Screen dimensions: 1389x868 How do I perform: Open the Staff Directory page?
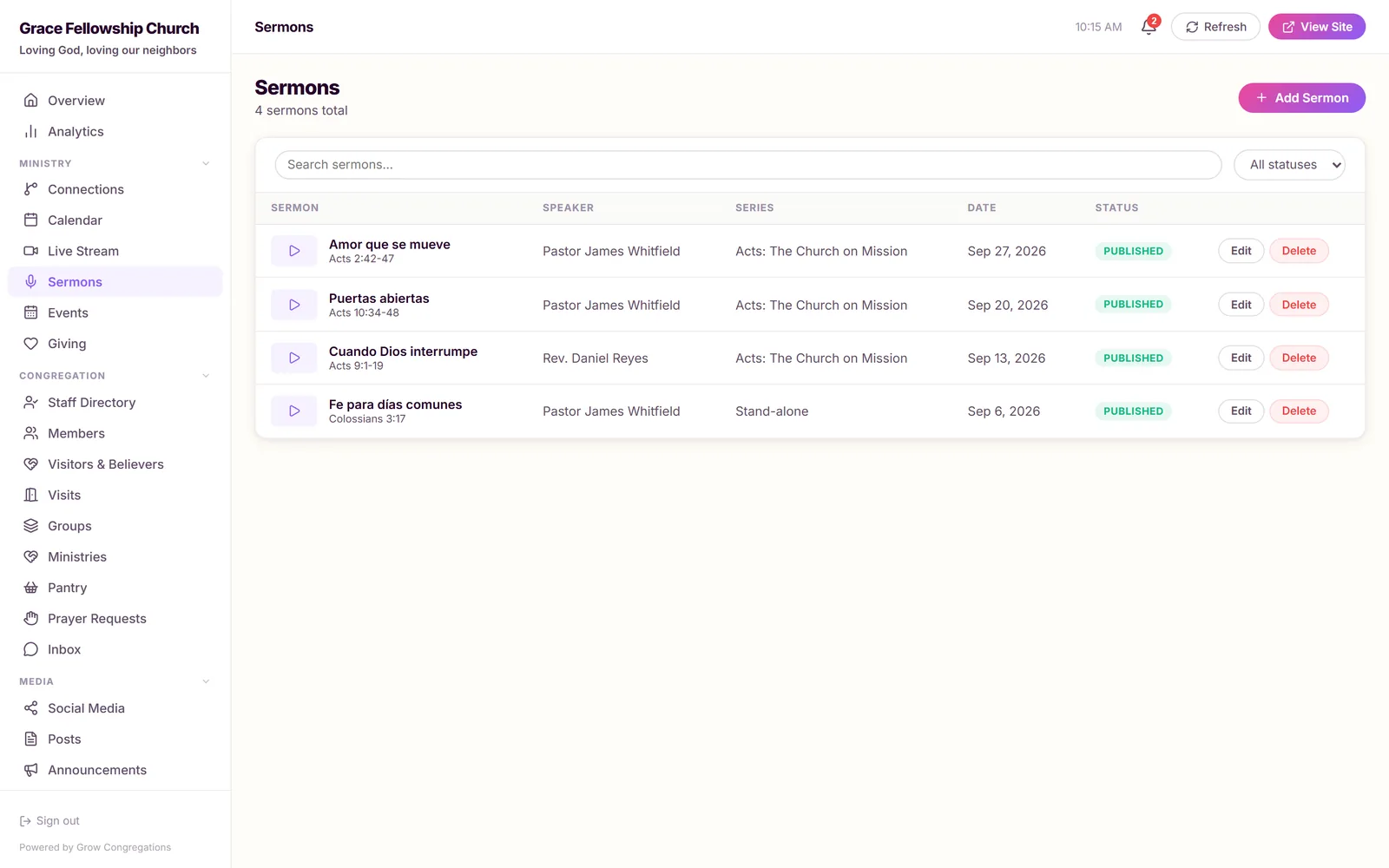(x=115, y=403)
